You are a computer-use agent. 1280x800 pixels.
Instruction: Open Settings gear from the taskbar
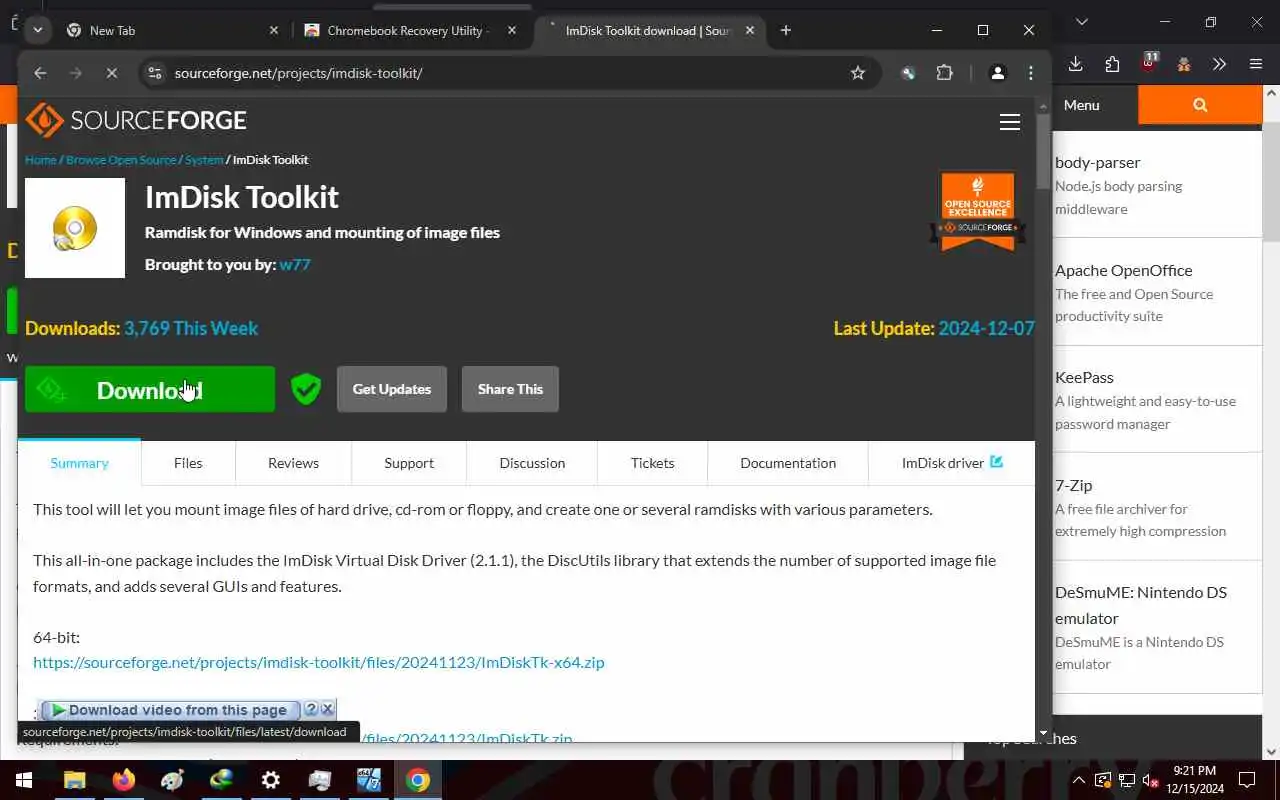coord(271,780)
